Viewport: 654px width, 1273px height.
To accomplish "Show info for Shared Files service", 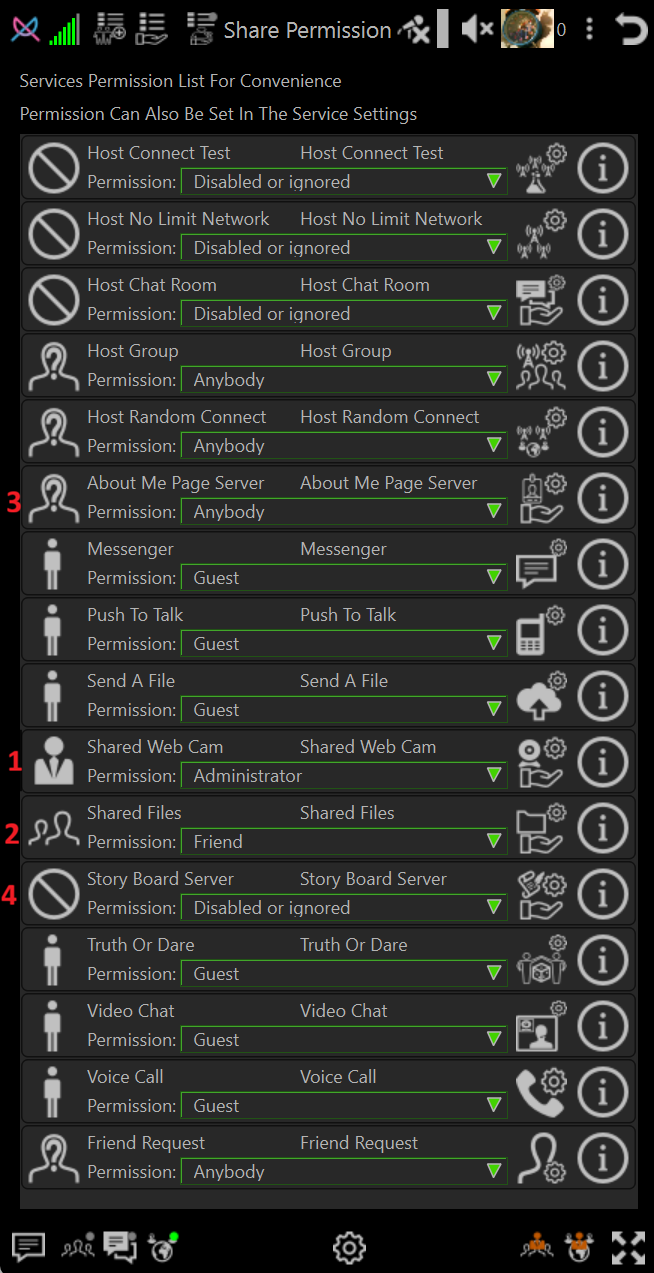I will click(604, 829).
